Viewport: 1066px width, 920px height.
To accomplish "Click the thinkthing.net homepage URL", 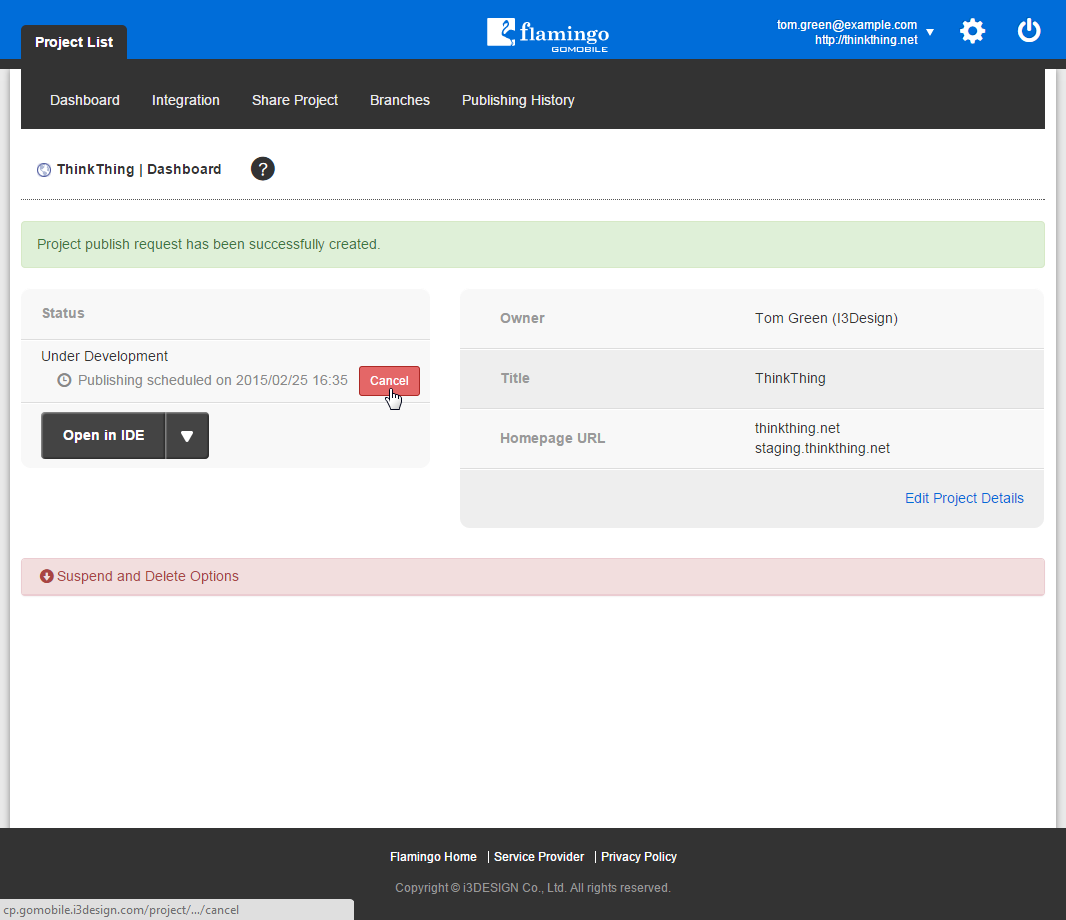I will point(797,428).
